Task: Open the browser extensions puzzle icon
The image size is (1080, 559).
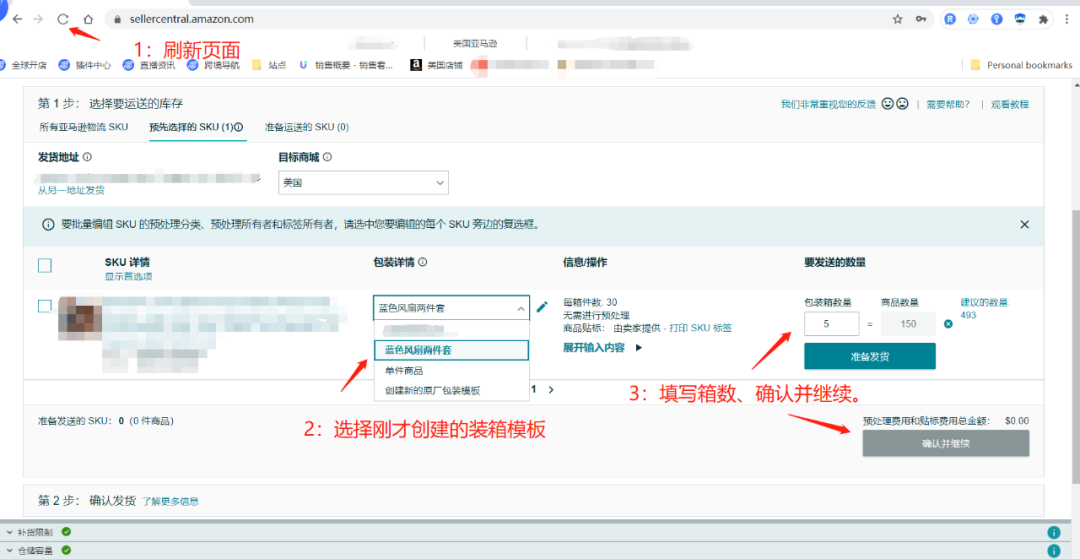Action: click(x=1043, y=19)
